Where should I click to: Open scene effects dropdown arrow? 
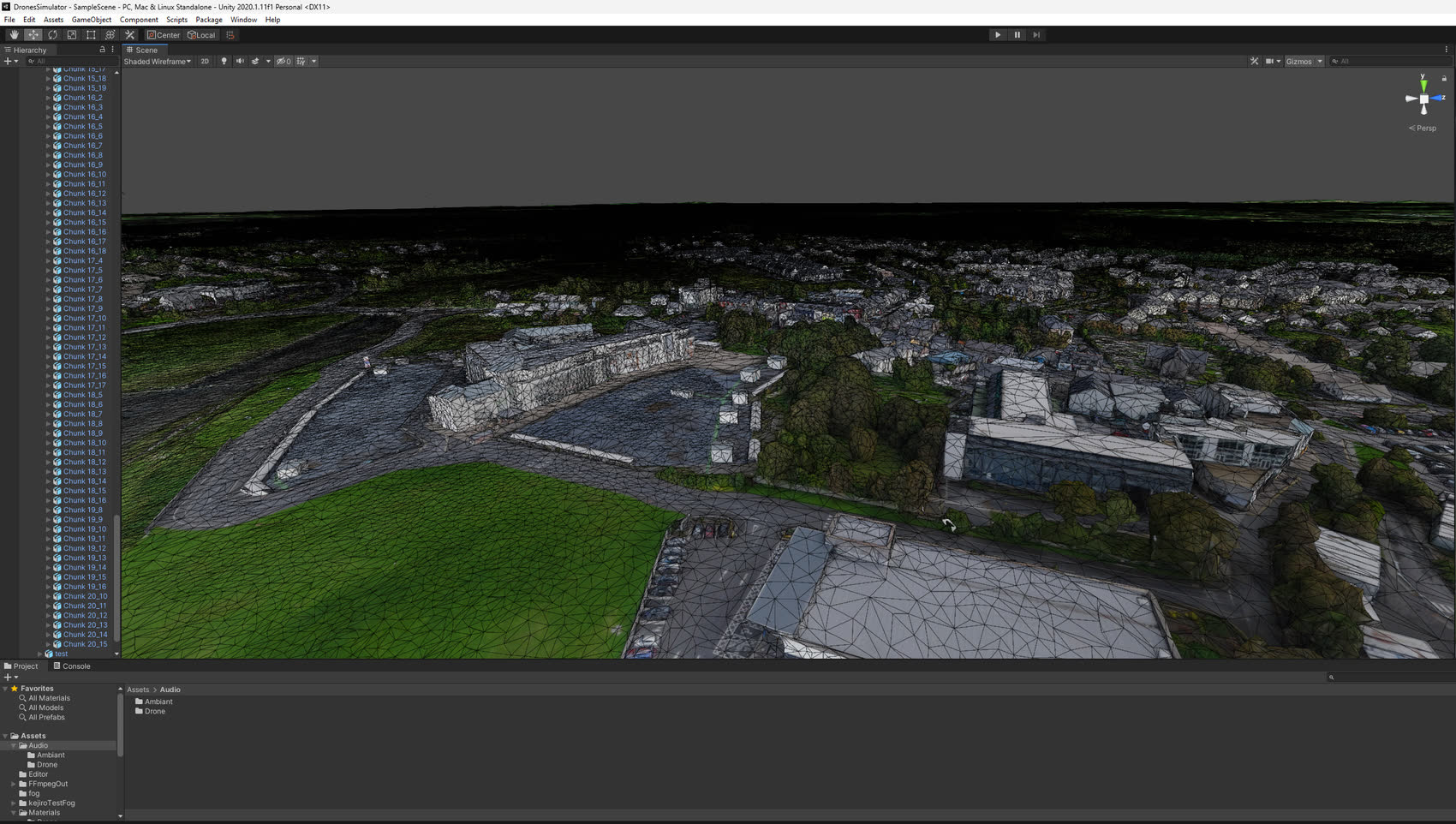pos(268,62)
